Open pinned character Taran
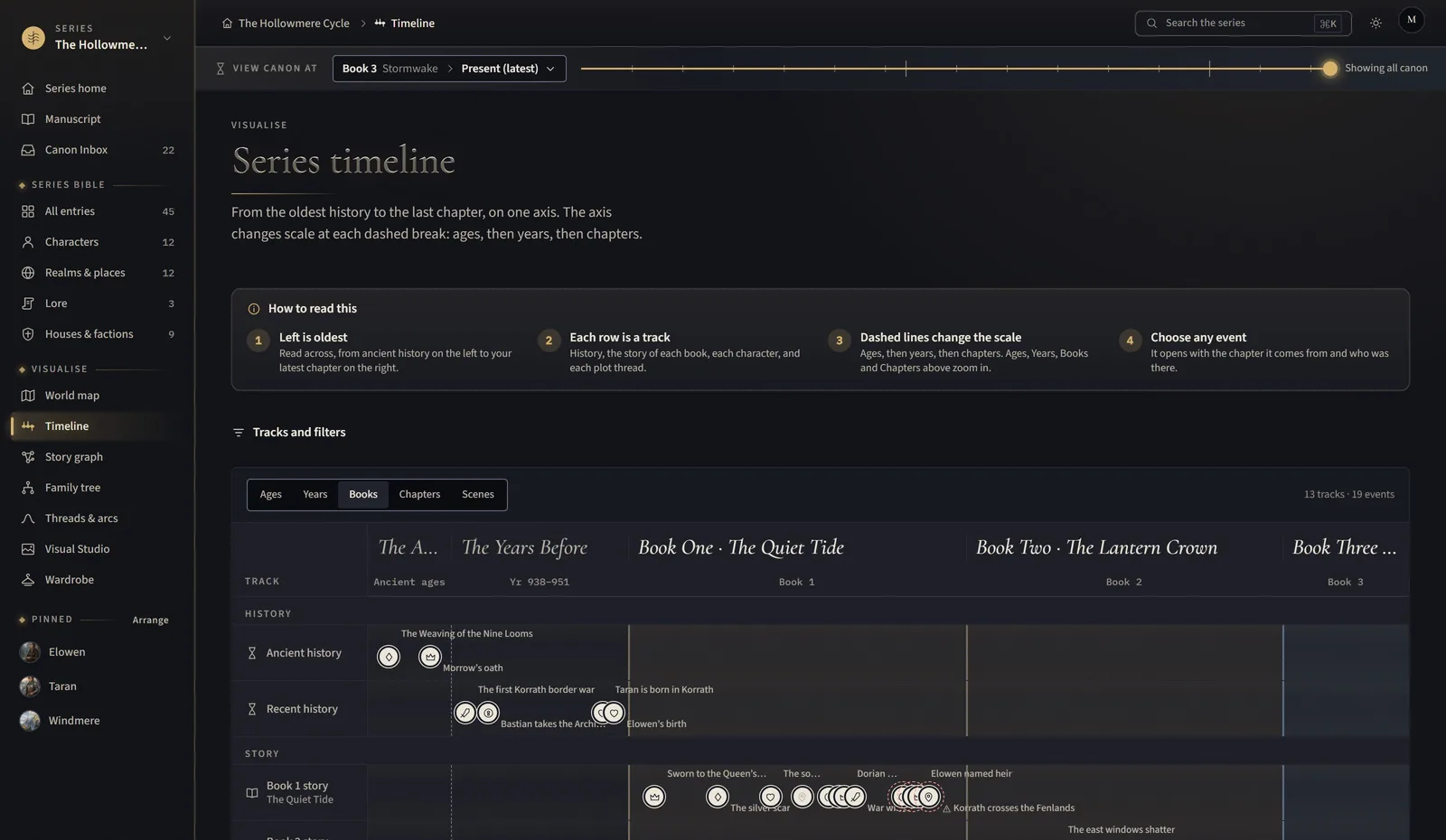Viewport: 1446px width, 840px height. click(97, 686)
